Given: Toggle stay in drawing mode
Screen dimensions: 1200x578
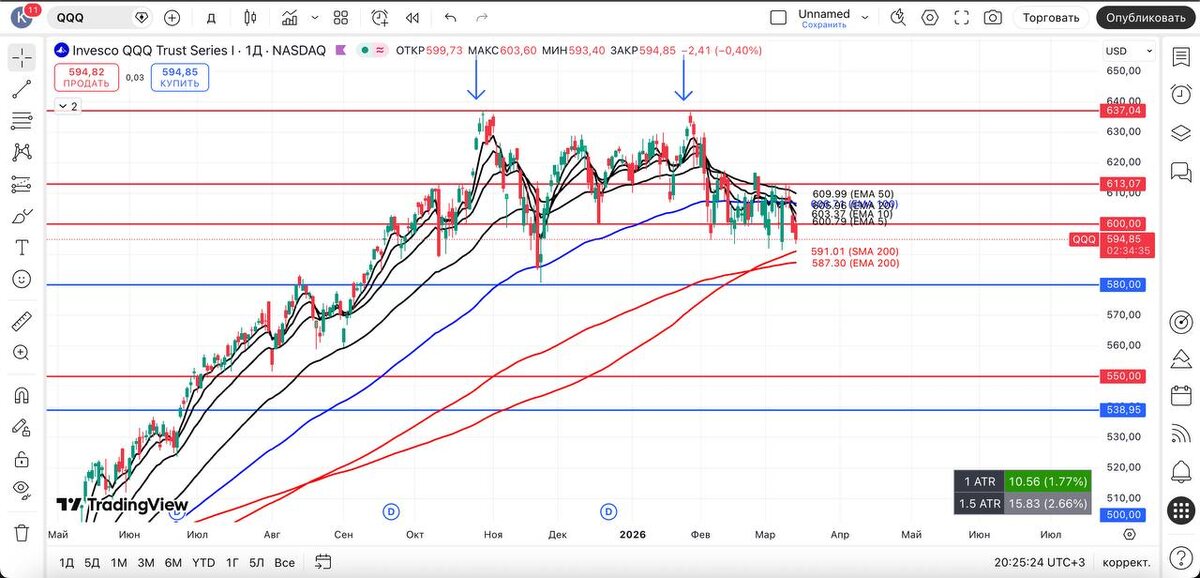Looking at the screenshot, I should pos(21,427).
